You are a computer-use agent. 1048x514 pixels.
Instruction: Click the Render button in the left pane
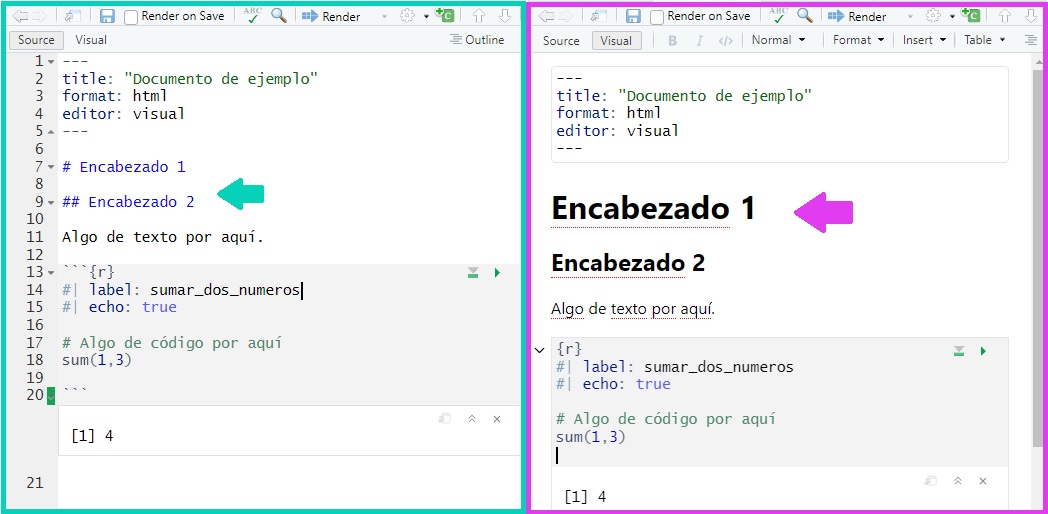point(332,16)
